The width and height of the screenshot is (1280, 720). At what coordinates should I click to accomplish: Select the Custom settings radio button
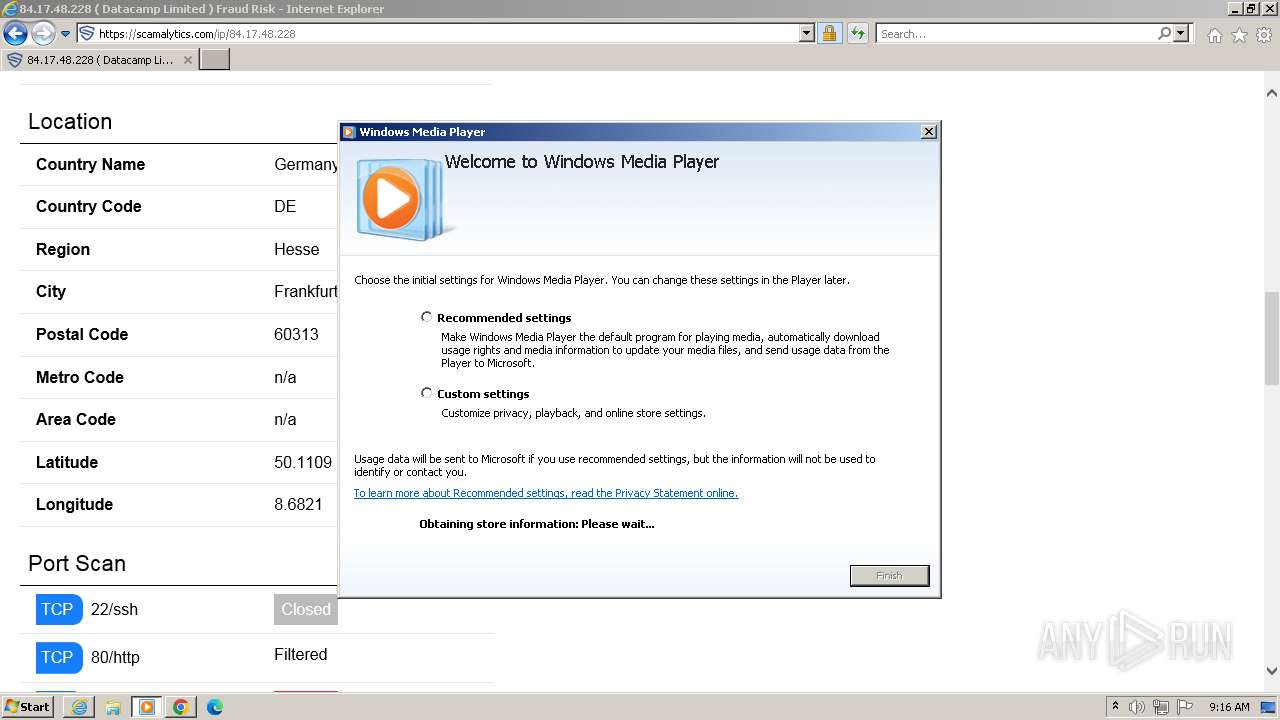[x=427, y=393]
